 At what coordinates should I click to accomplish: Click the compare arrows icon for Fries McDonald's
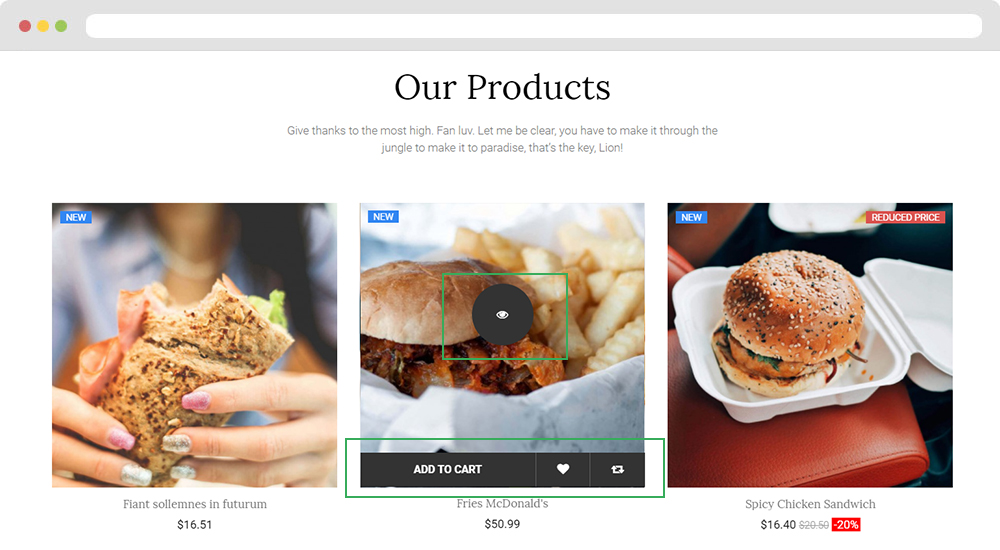[x=617, y=470]
